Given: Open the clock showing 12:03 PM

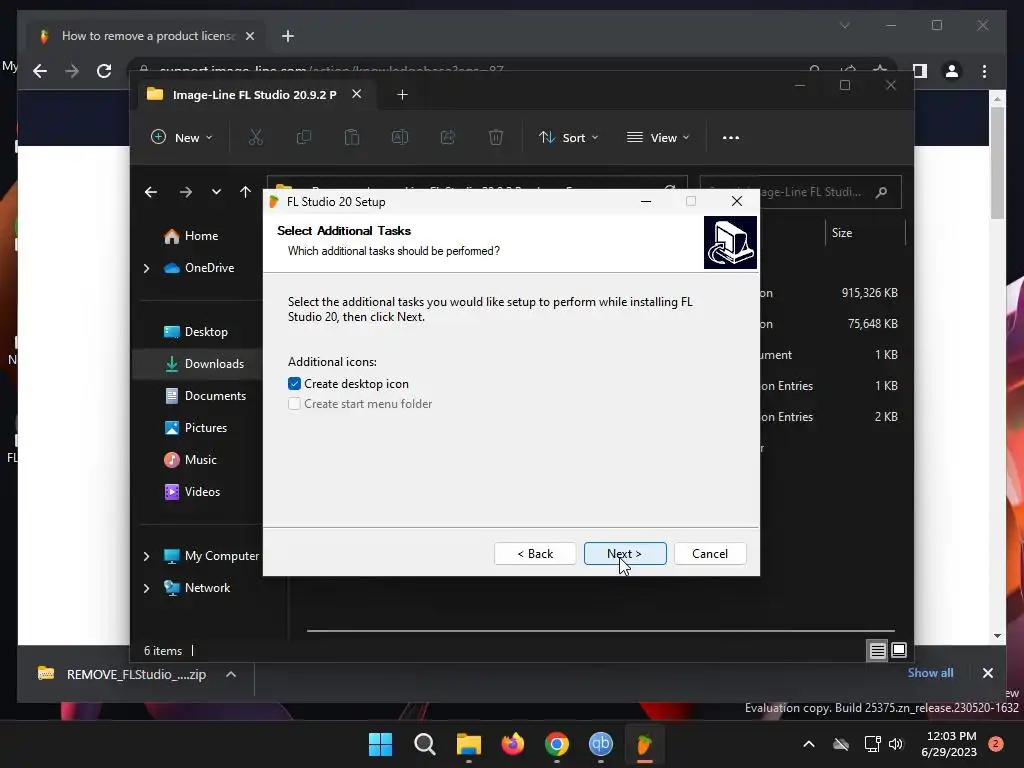Looking at the screenshot, I should point(949,744).
